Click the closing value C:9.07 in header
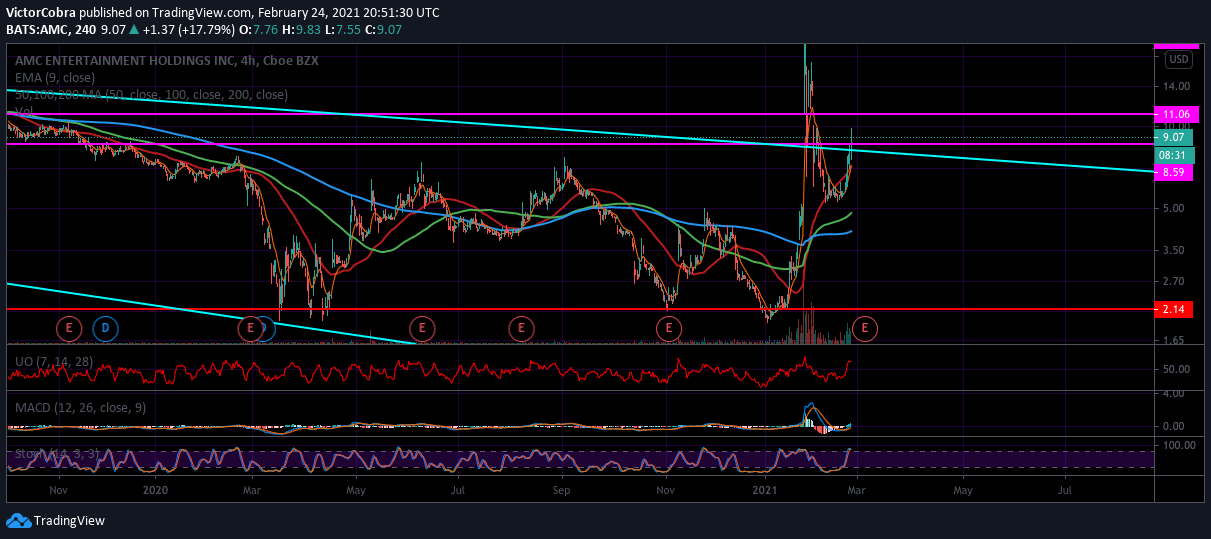Screen dimensions: 1211x539 coord(383,29)
